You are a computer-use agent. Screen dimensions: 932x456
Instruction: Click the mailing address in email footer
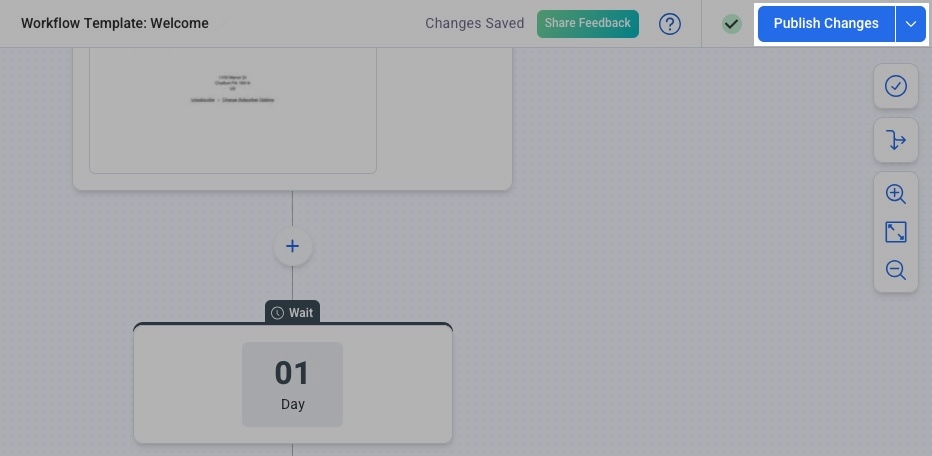[x=233, y=83]
